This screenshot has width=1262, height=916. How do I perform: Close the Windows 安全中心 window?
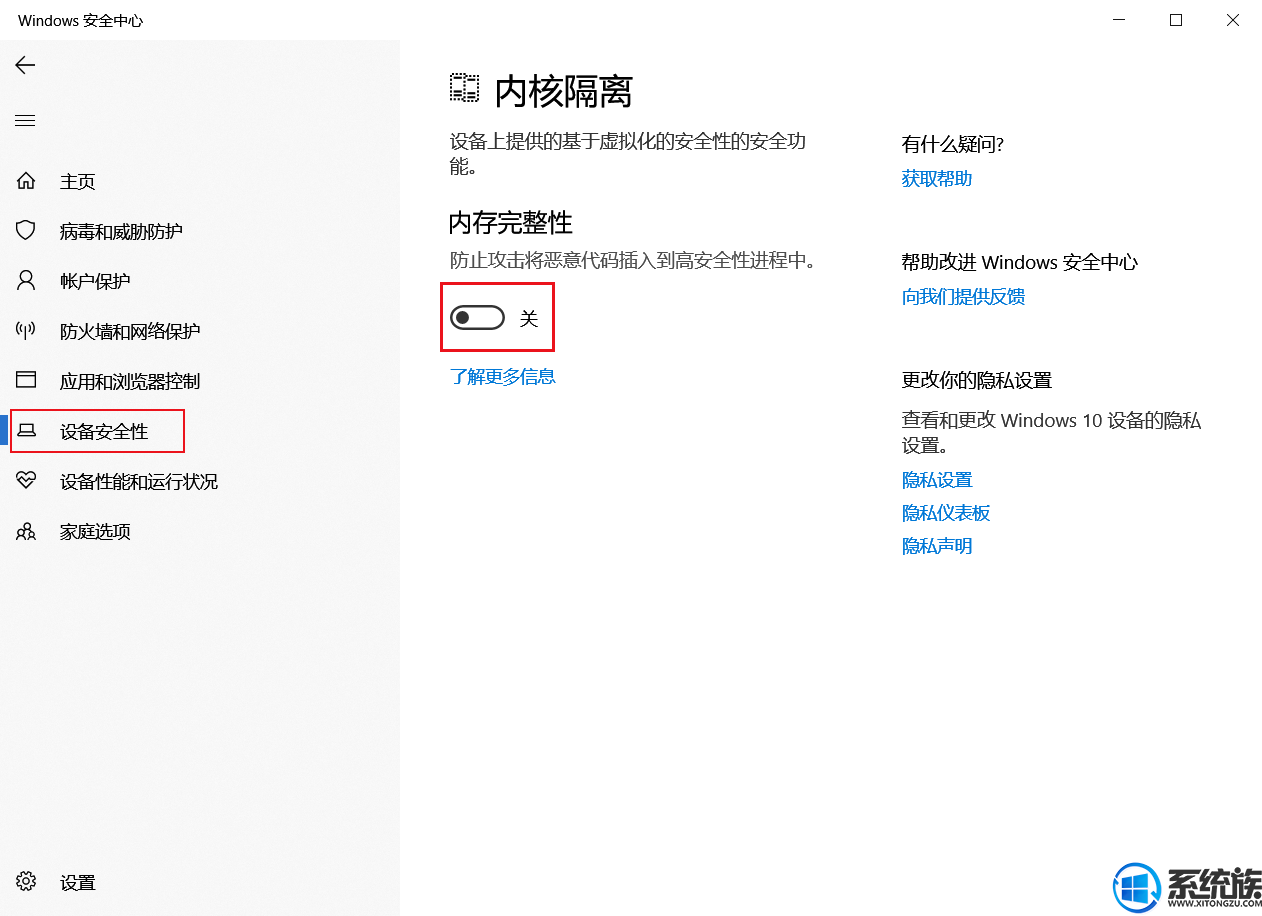(x=1233, y=20)
